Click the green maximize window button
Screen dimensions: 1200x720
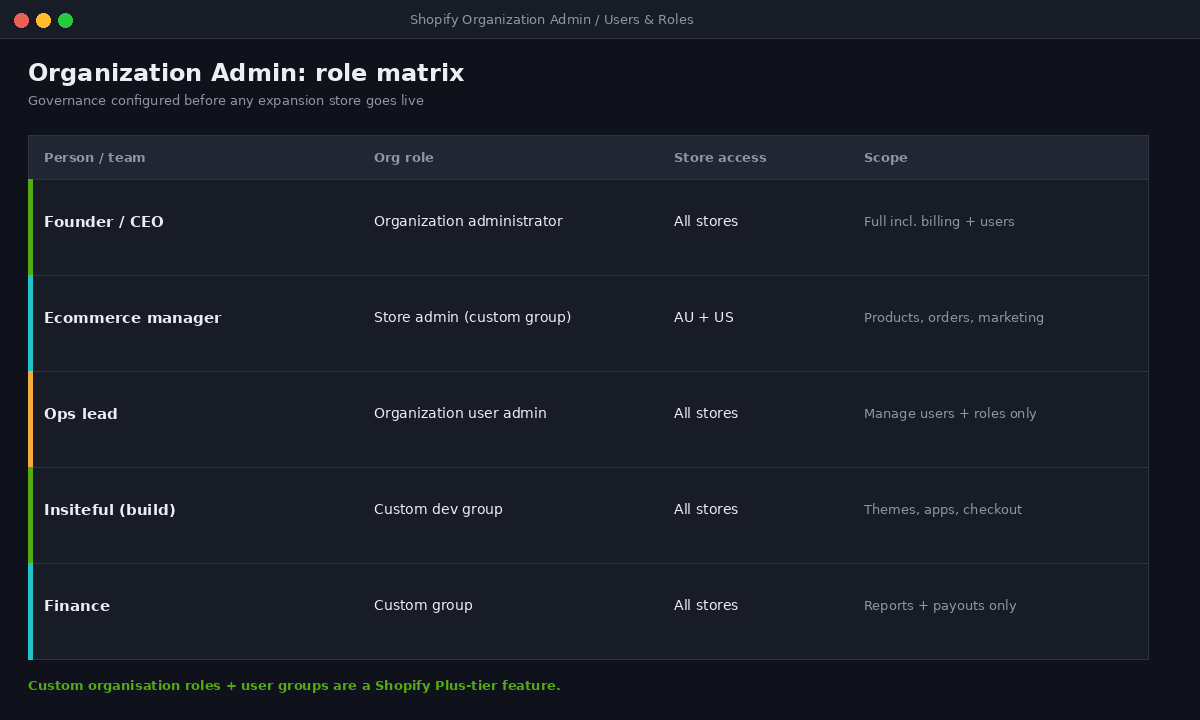(65, 20)
